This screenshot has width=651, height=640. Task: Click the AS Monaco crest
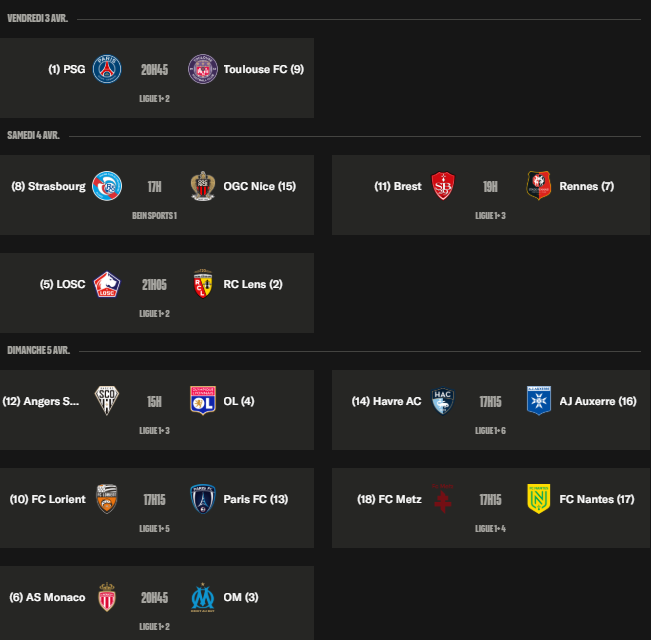[x=107, y=597]
